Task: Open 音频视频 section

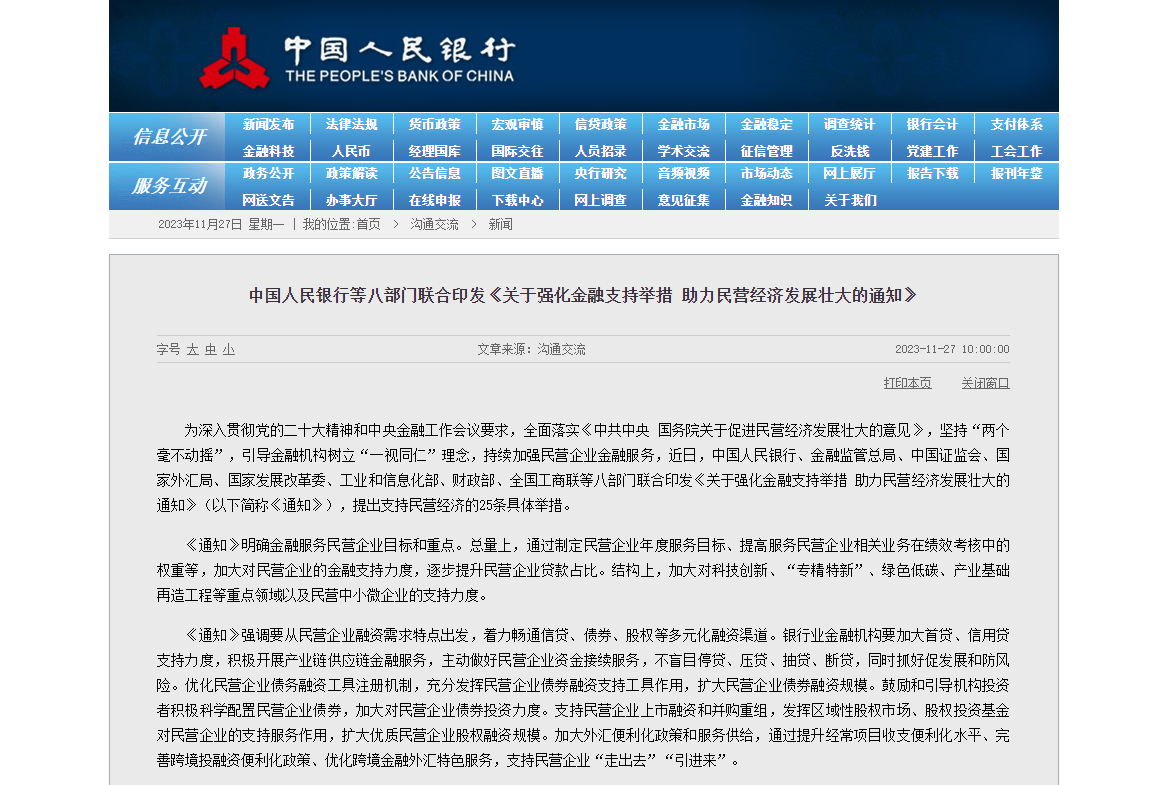Action: point(683,174)
